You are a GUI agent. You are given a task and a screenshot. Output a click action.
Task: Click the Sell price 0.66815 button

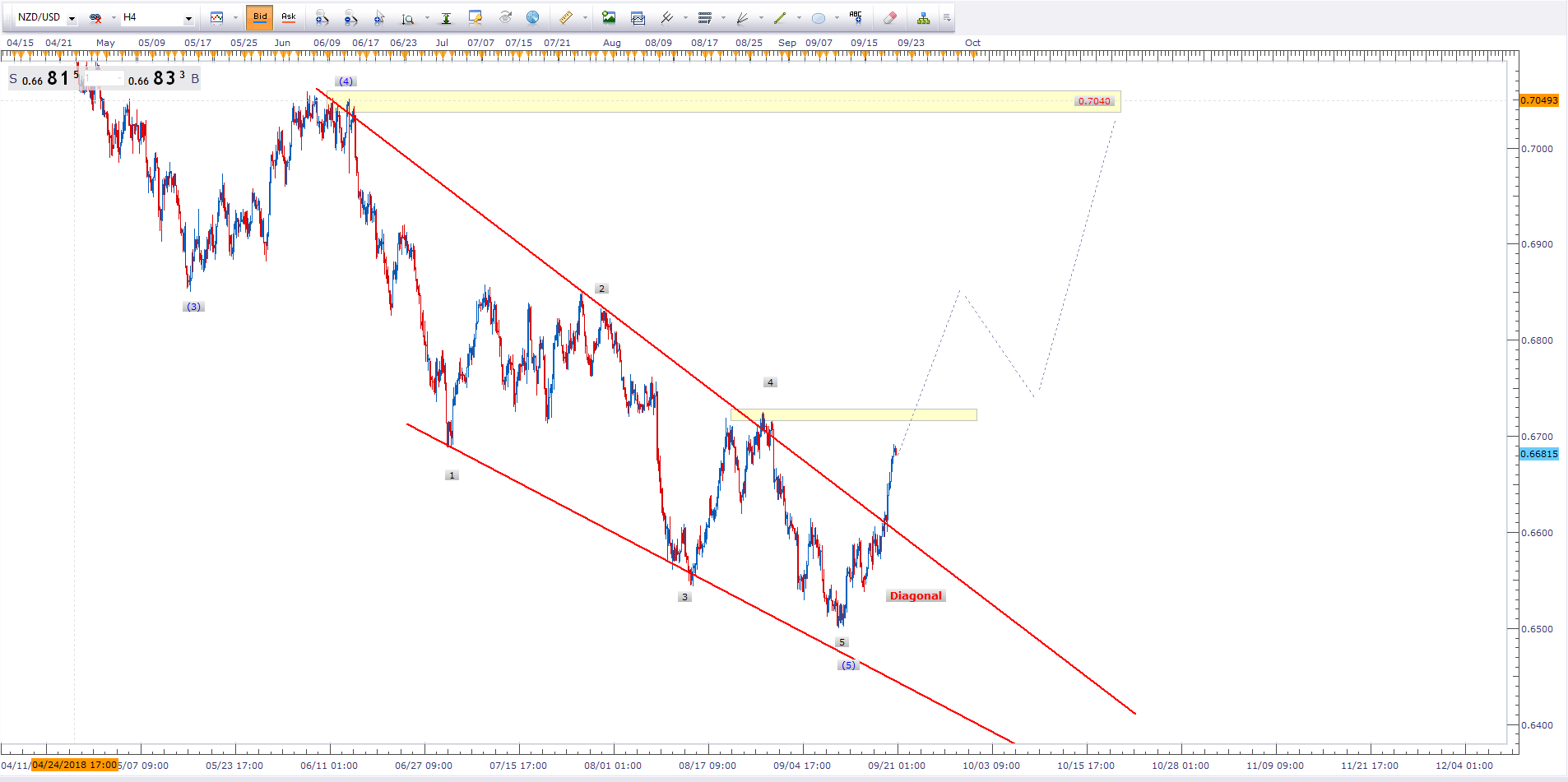[x=44, y=79]
